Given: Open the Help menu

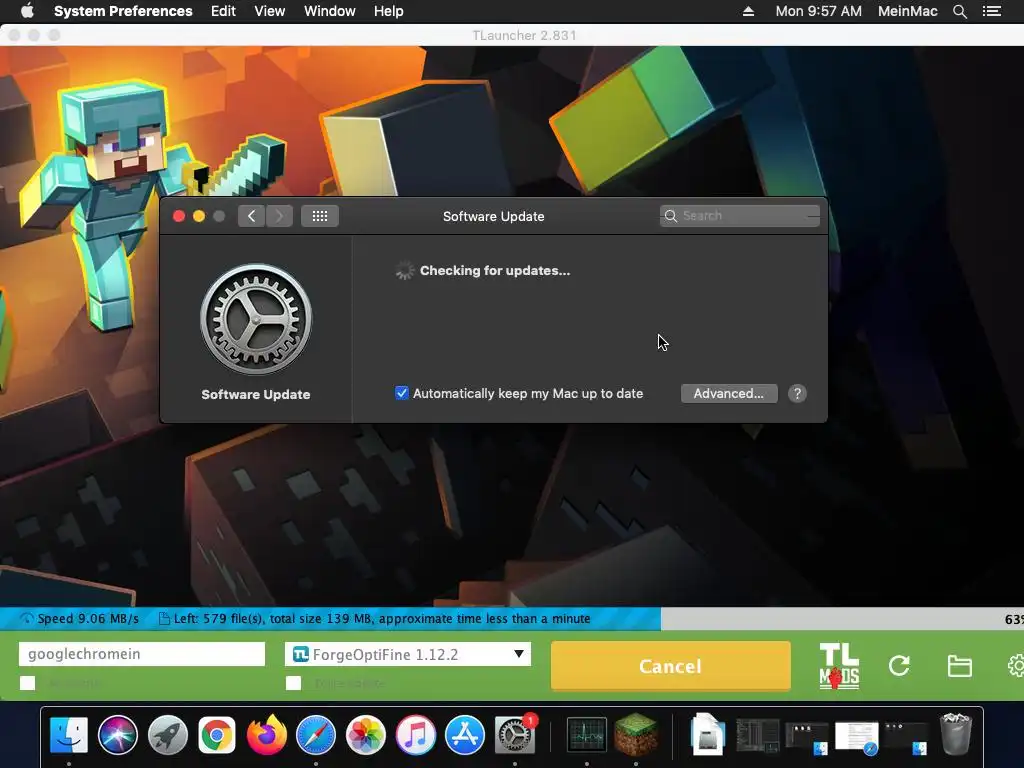Looking at the screenshot, I should [x=389, y=11].
